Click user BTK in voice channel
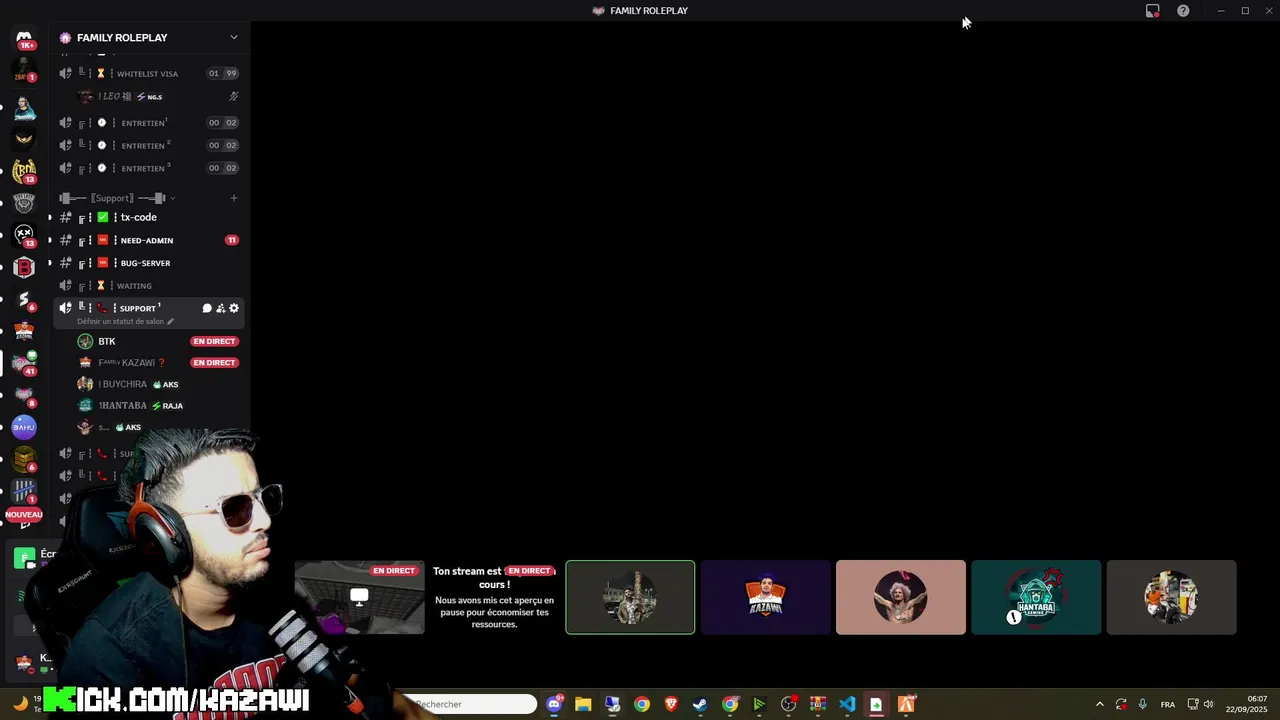The height and width of the screenshot is (720, 1280). click(107, 341)
